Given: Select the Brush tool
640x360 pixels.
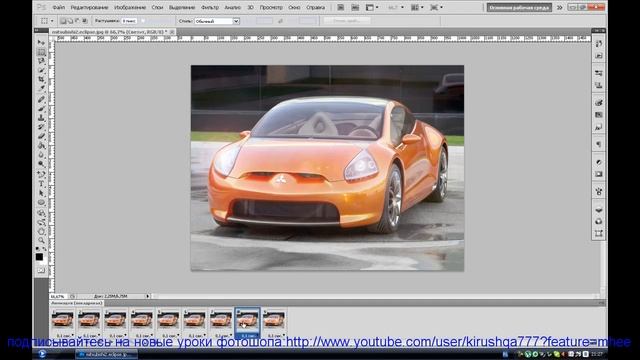Looking at the screenshot, I should tap(41, 109).
